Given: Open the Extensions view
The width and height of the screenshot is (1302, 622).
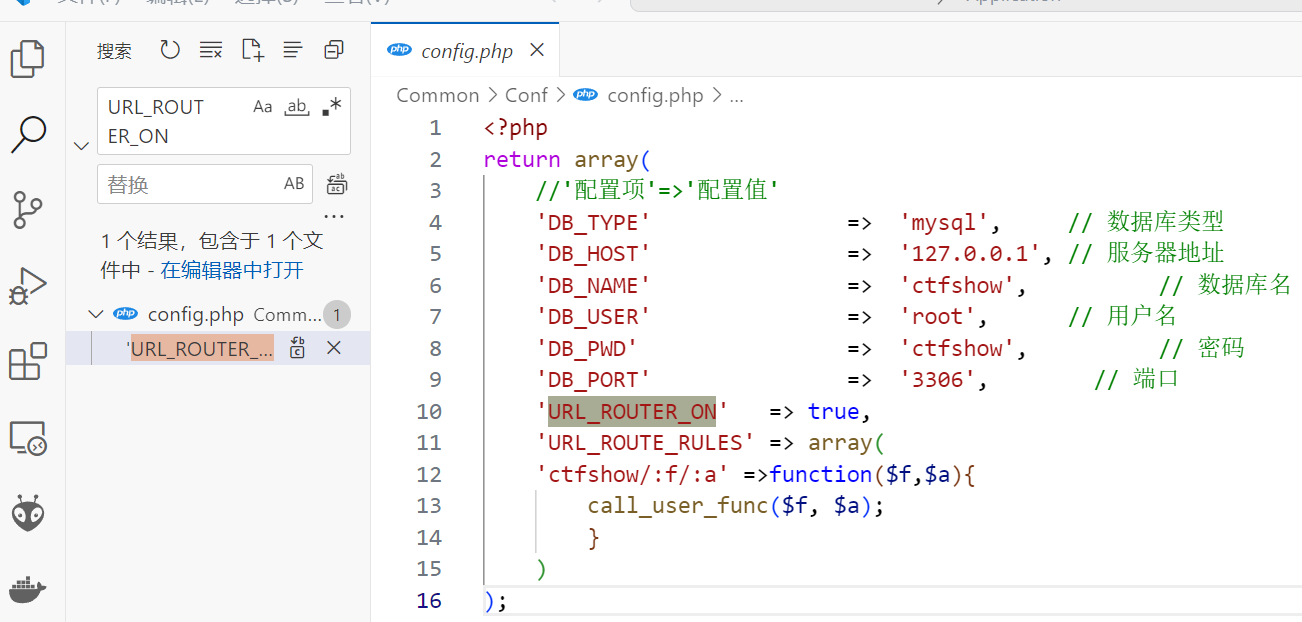Looking at the screenshot, I should (28, 362).
